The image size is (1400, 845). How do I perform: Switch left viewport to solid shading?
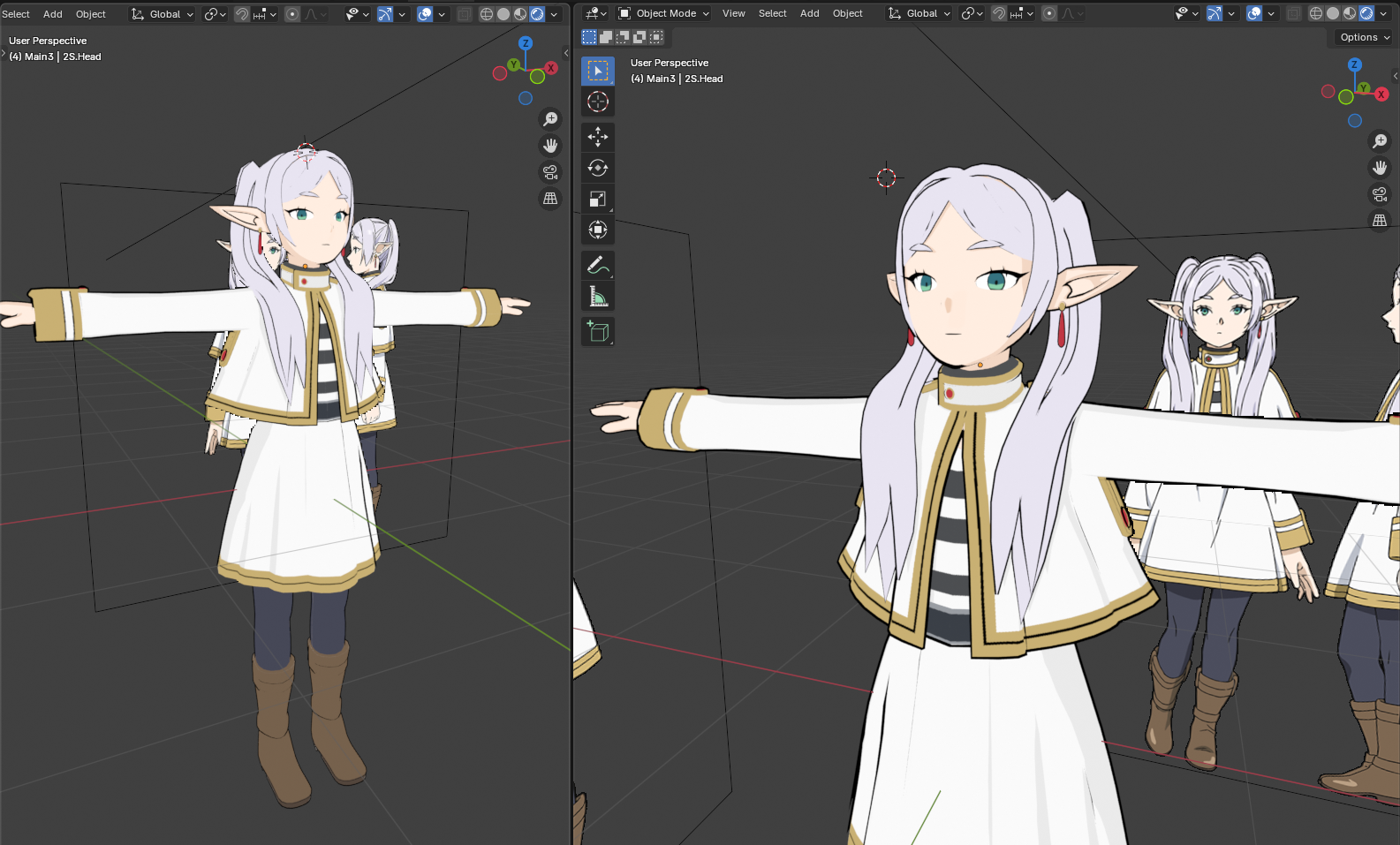click(x=503, y=14)
